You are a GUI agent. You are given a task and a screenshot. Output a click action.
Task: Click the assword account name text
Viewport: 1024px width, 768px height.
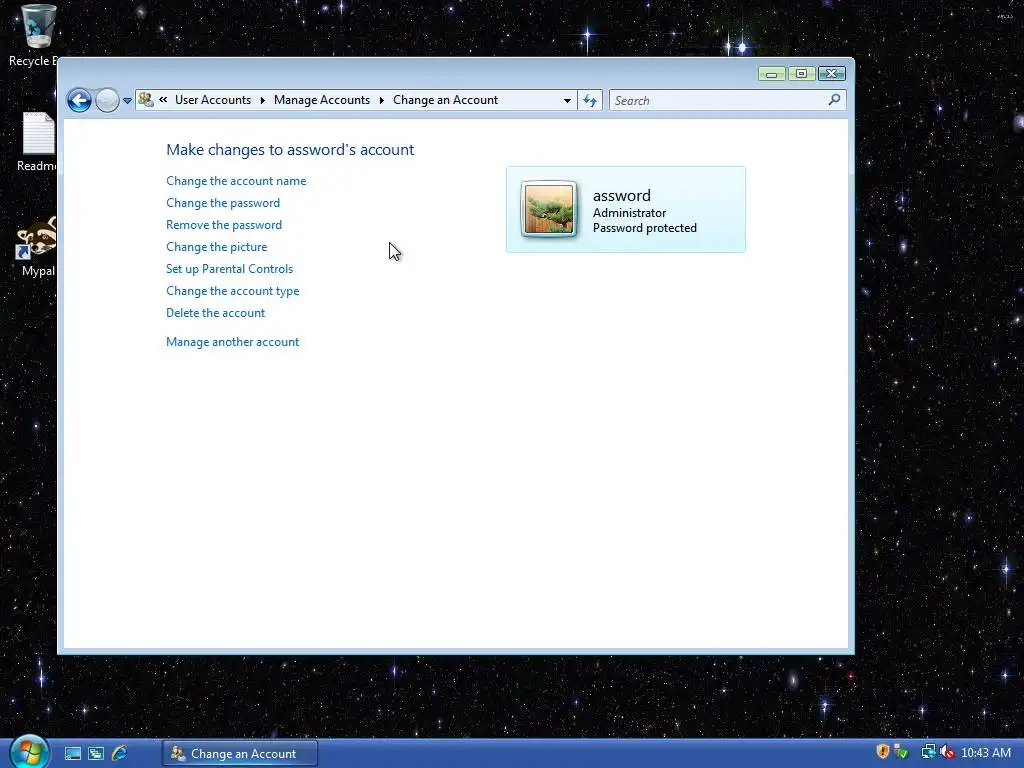621,195
